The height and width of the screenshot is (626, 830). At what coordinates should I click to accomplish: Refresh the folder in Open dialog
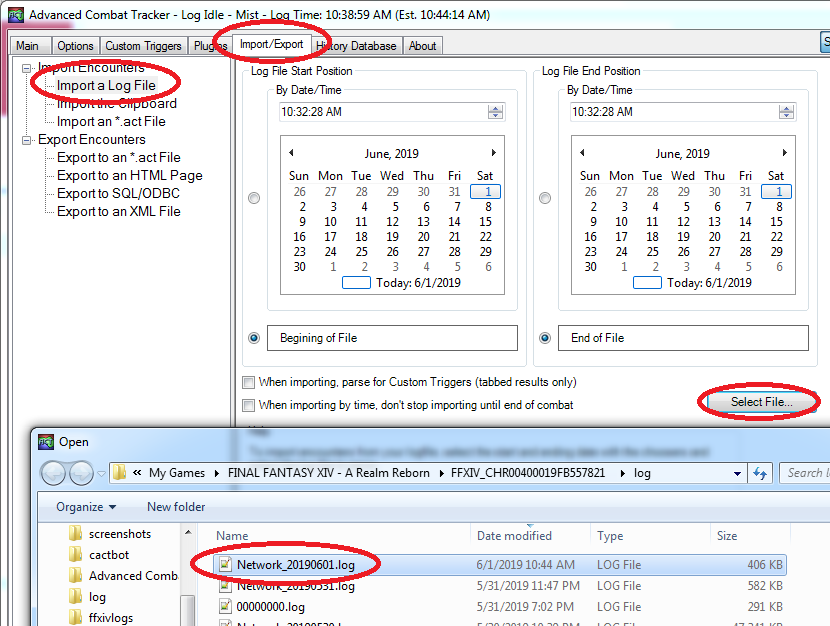pyautogui.click(x=760, y=474)
